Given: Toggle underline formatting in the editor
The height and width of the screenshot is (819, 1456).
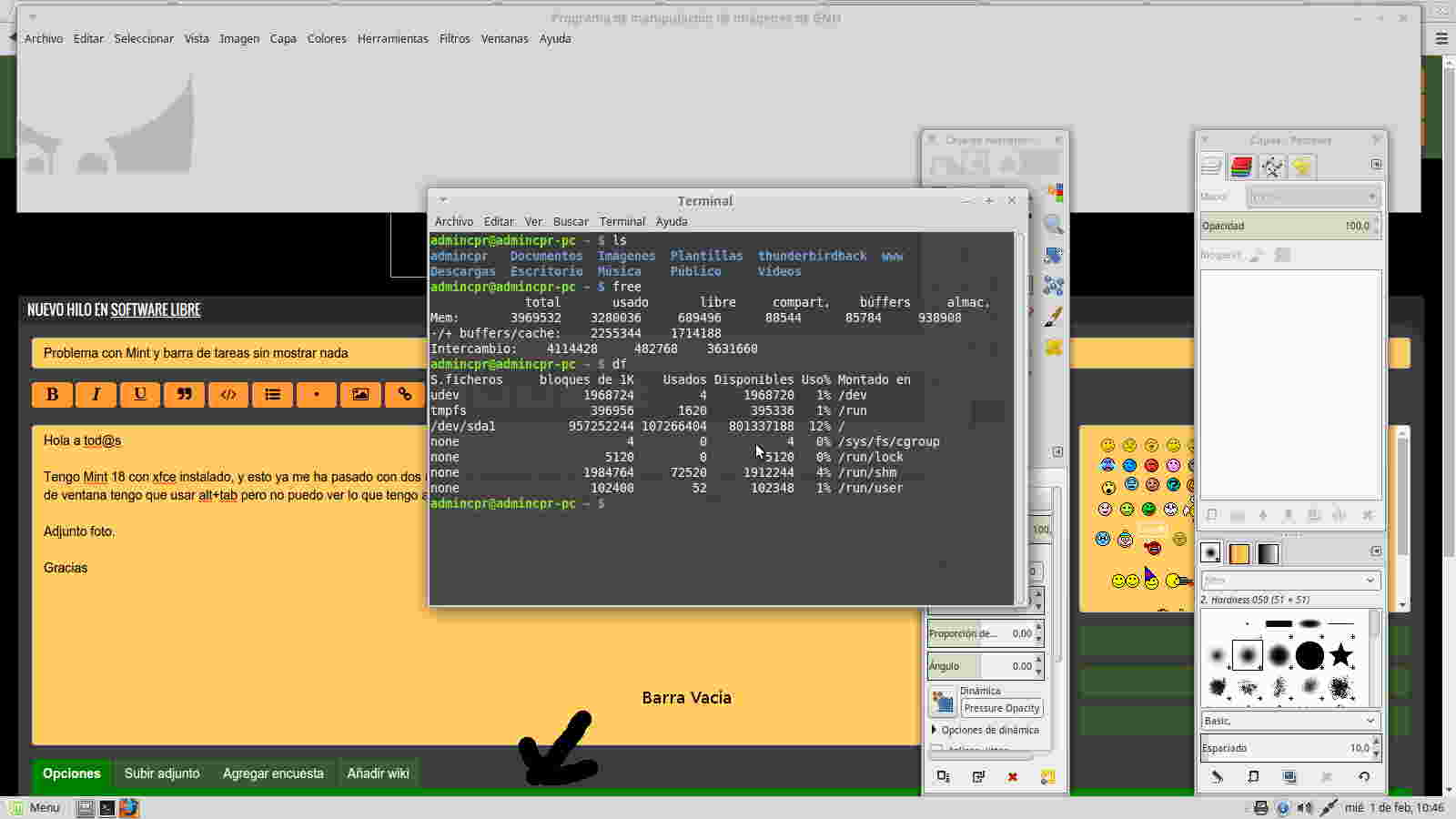Looking at the screenshot, I should tap(140, 394).
